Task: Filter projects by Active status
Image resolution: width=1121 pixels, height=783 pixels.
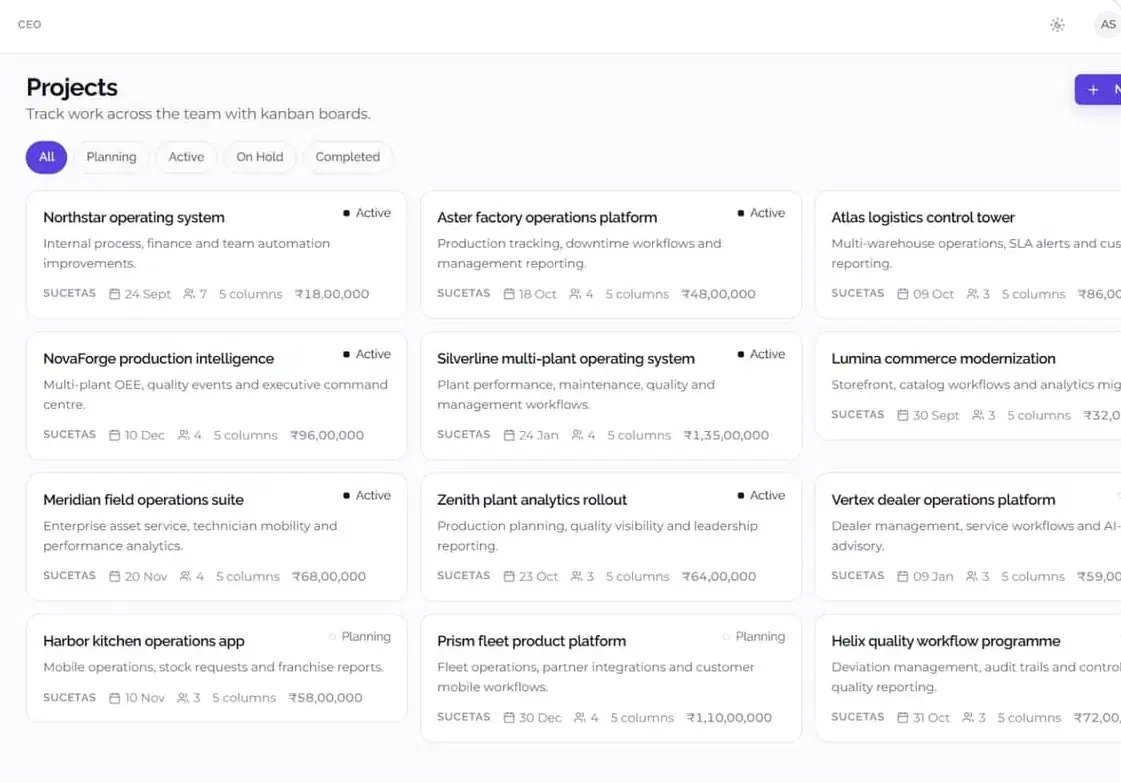Action: coord(186,157)
